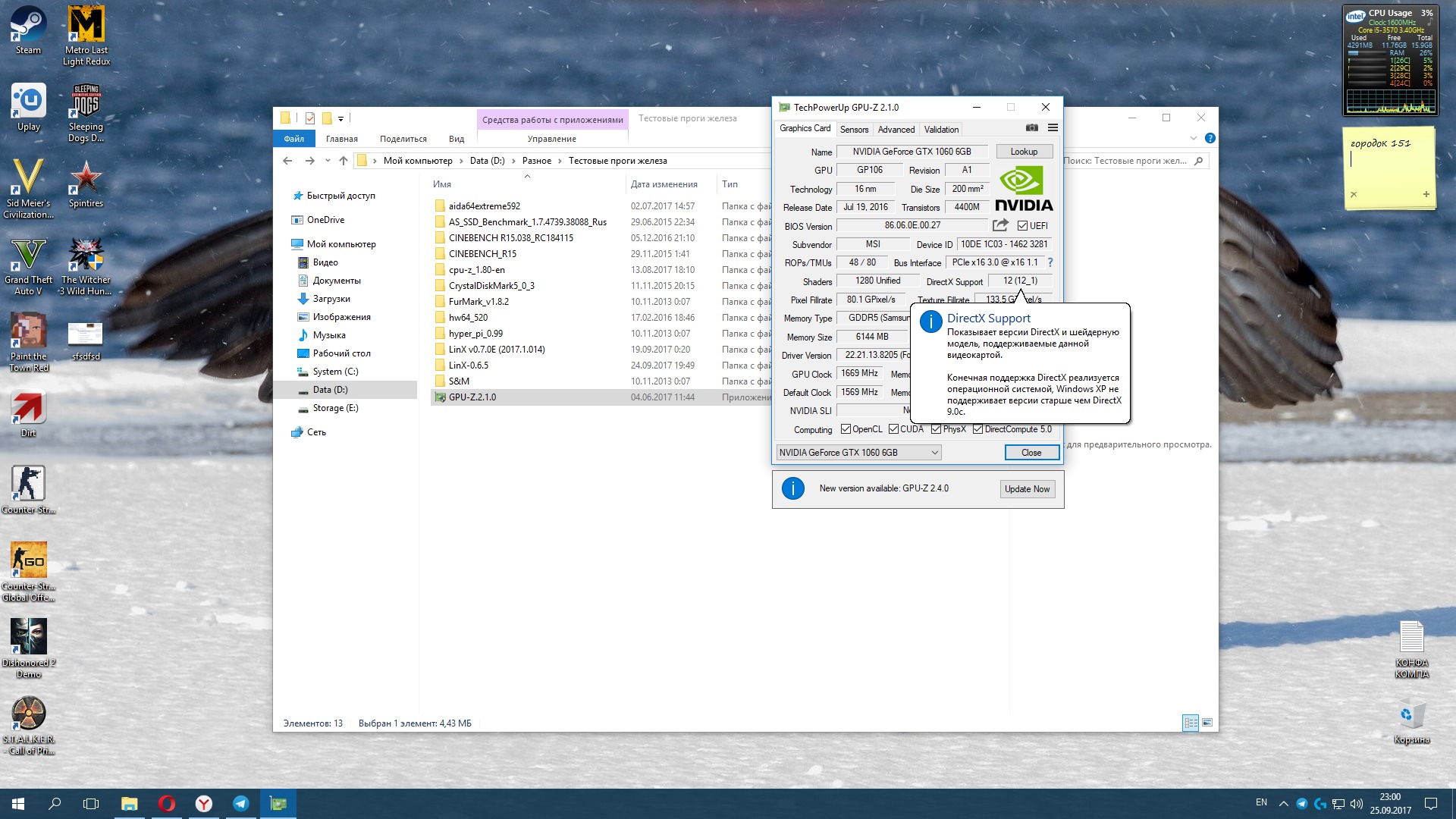
Task: Click the up-arrow navigation icon in Explorer
Action: click(344, 161)
